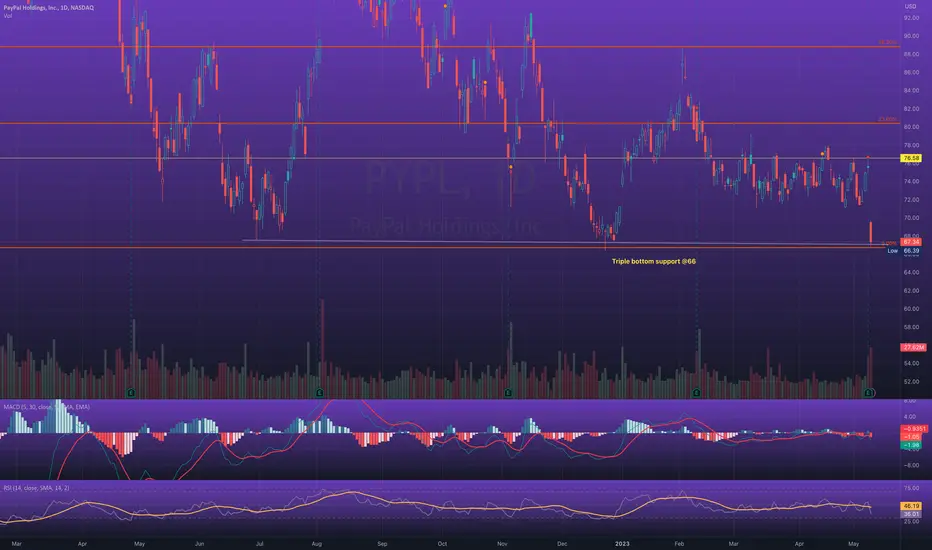The height and width of the screenshot is (550, 932).
Task: Click the USD currency label on price axis
Action: point(910,6)
